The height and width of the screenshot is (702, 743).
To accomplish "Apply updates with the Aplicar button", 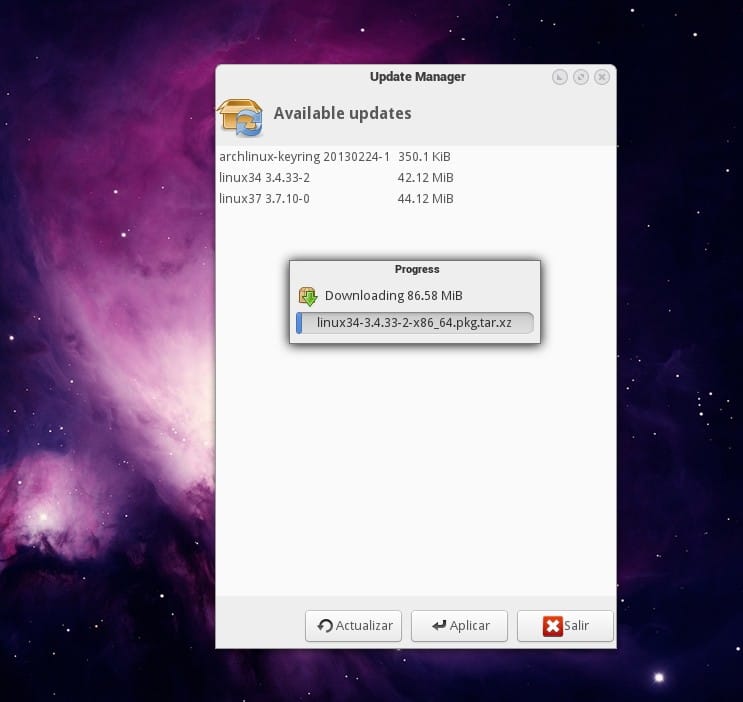I will point(459,626).
